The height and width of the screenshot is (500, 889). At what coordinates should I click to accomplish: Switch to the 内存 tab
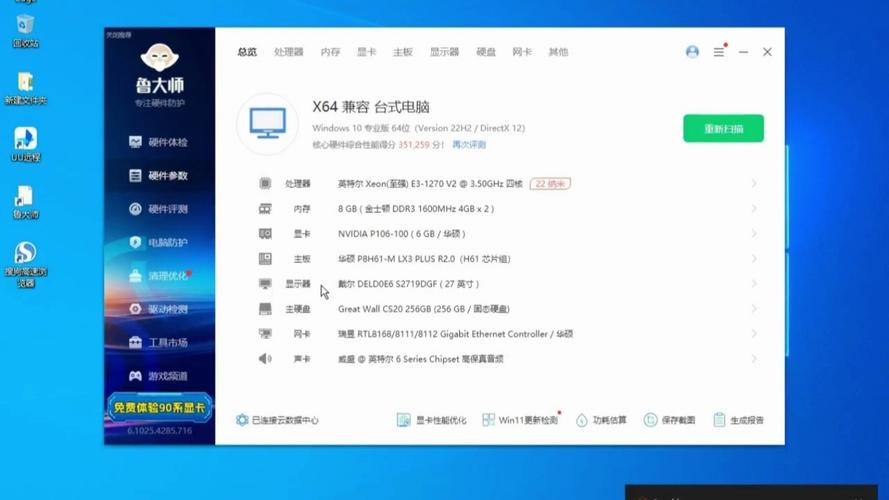(x=330, y=52)
